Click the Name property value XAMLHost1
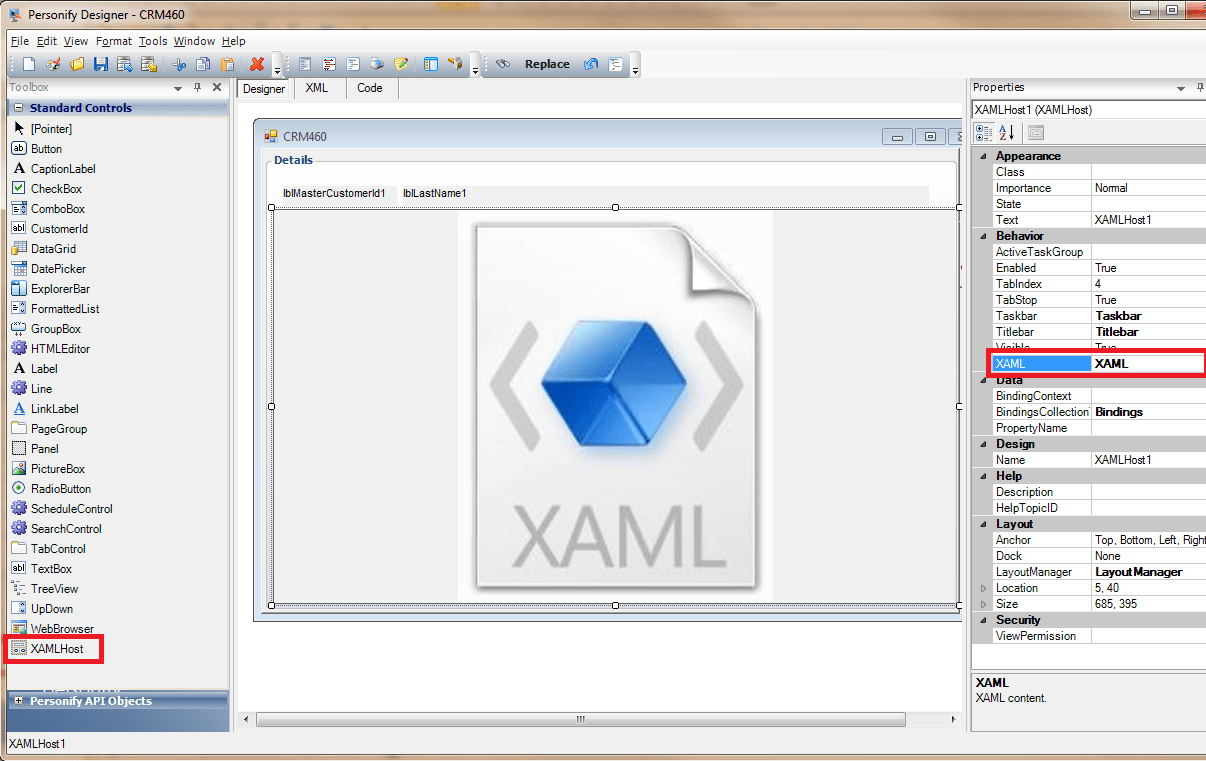Screen dimensions: 1206x761 [x=1148, y=460]
